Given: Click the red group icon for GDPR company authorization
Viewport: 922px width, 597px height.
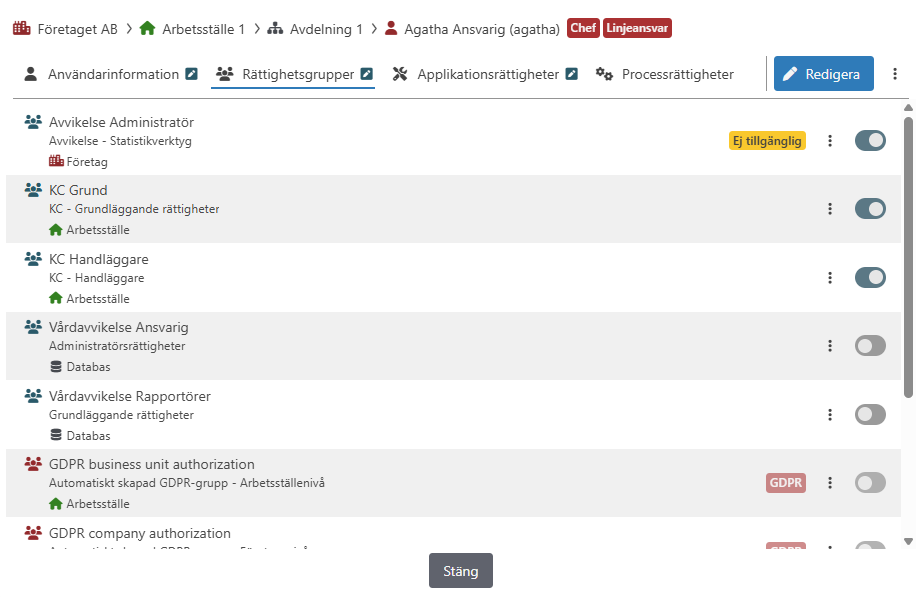Looking at the screenshot, I should pyautogui.click(x=34, y=533).
